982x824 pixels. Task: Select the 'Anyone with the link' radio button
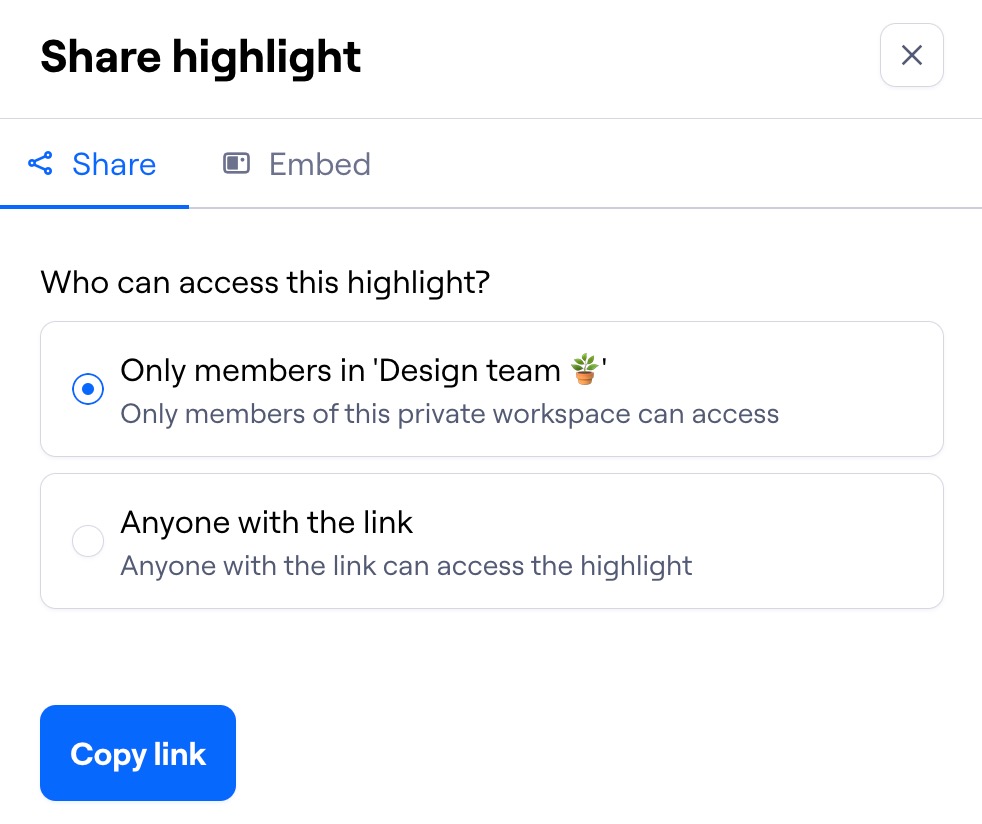(x=88, y=540)
